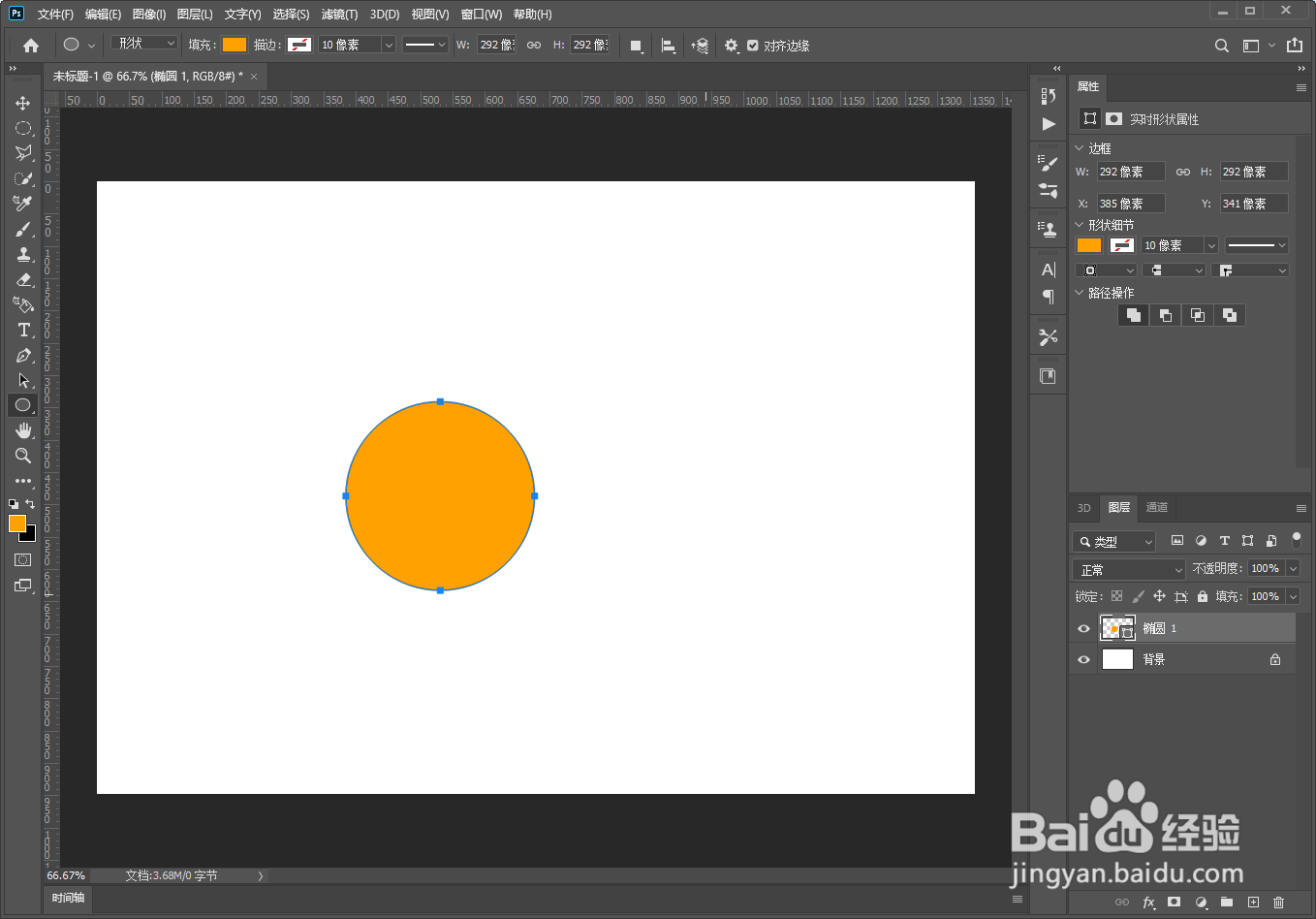This screenshot has height=919, width=1316.
Task: Select the Paint Bucket tool
Action: click(23, 304)
